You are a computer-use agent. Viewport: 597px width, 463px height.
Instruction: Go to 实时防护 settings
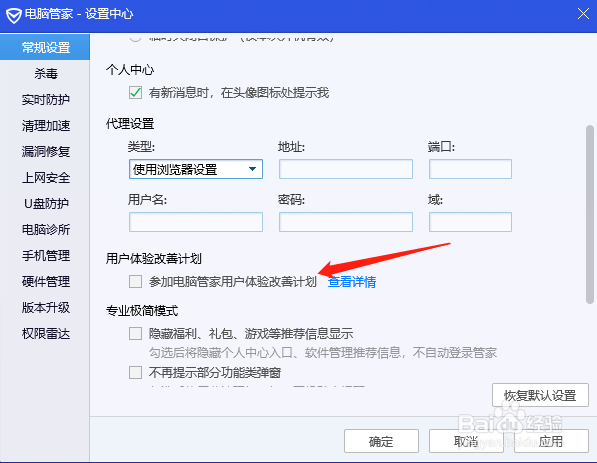point(45,99)
